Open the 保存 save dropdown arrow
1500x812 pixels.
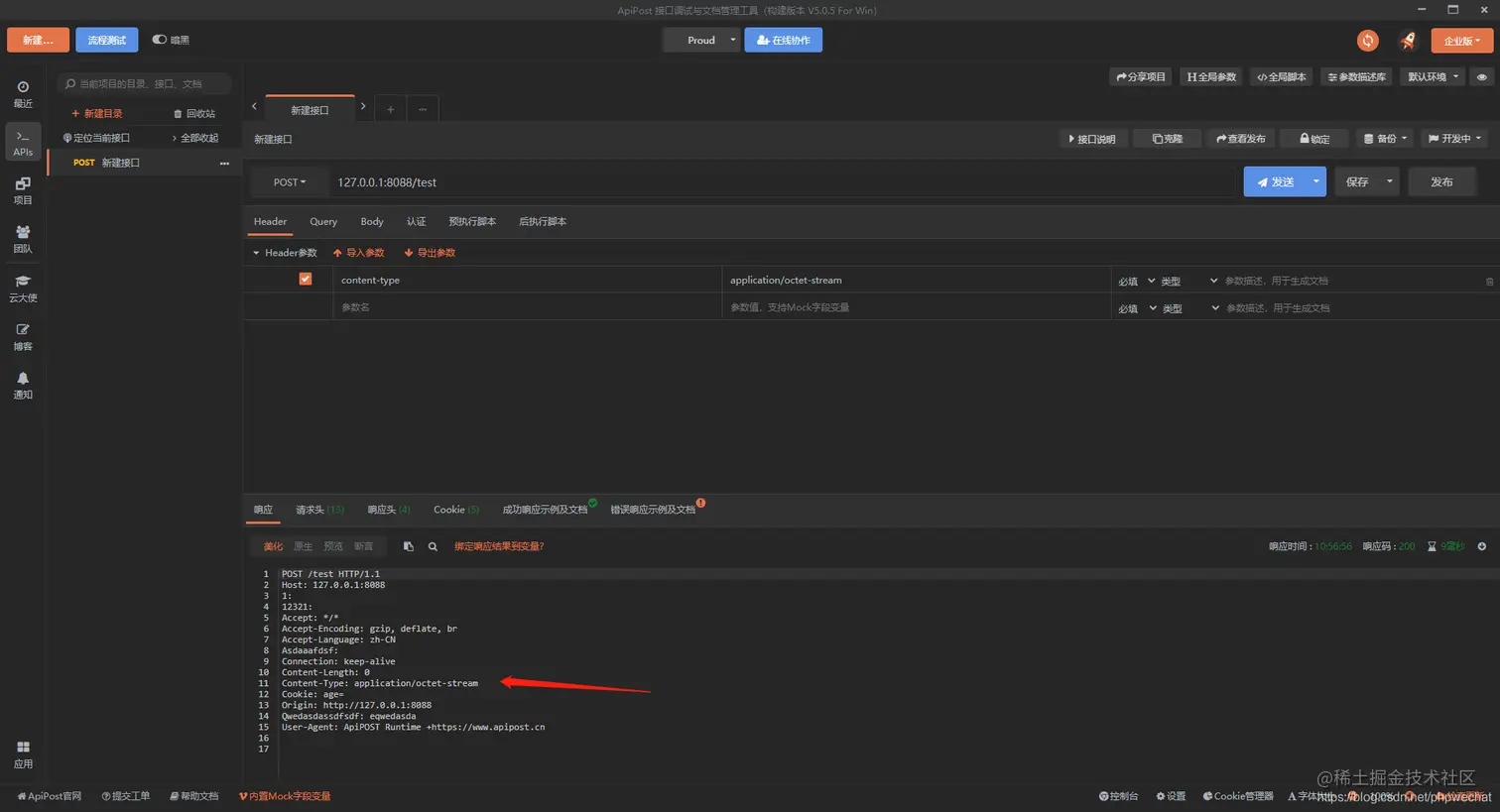pos(1389,181)
